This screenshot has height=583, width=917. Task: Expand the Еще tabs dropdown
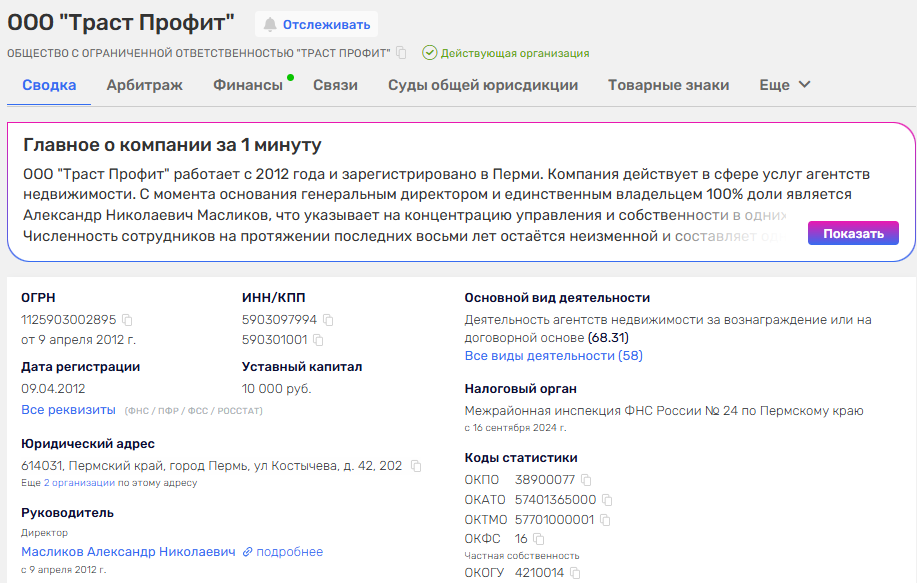[x=785, y=85]
